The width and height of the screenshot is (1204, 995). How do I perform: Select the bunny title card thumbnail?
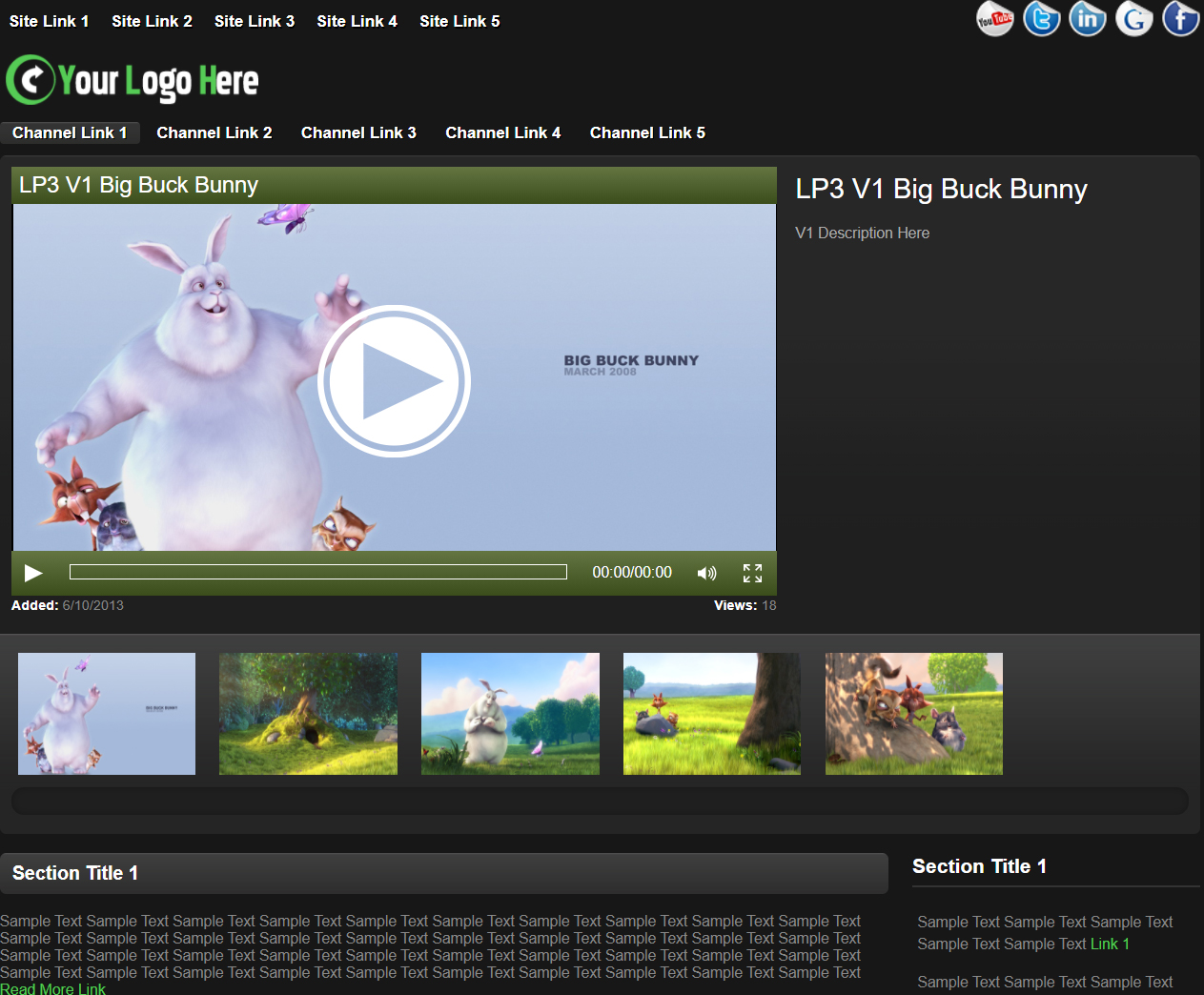[x=107, y=714]
